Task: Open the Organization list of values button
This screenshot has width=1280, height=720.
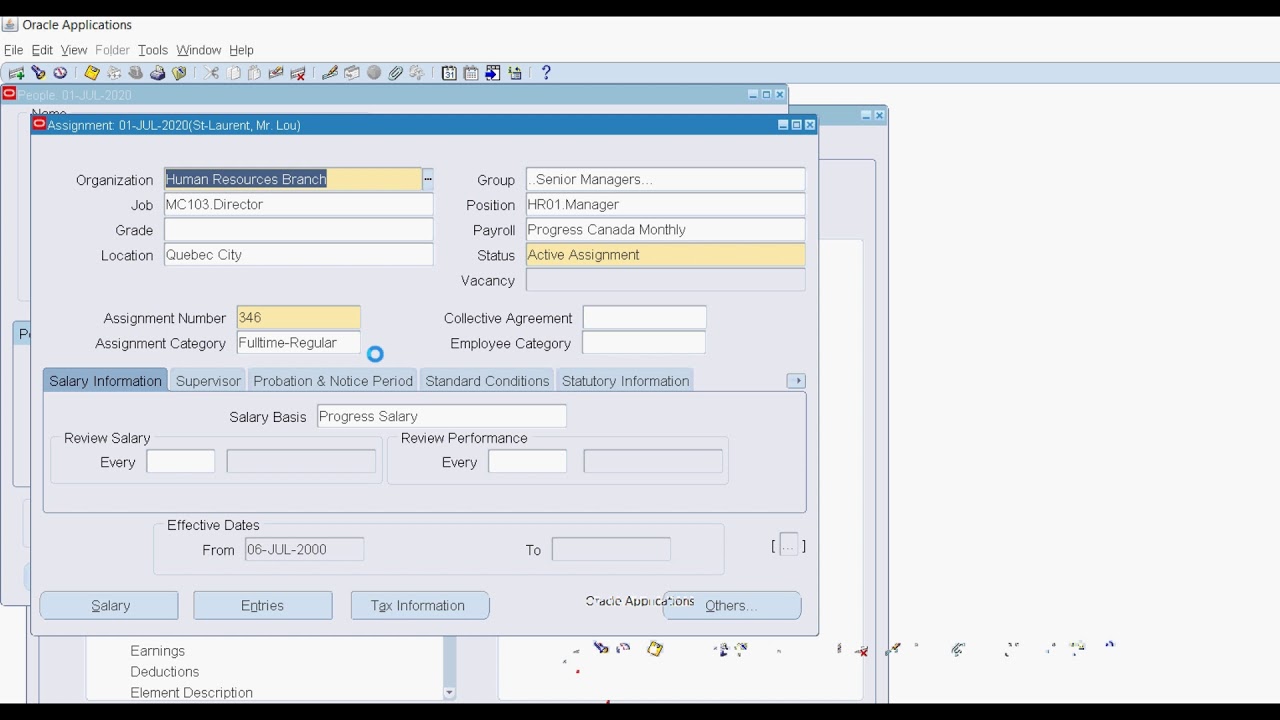Action: [x=428, y=180]
